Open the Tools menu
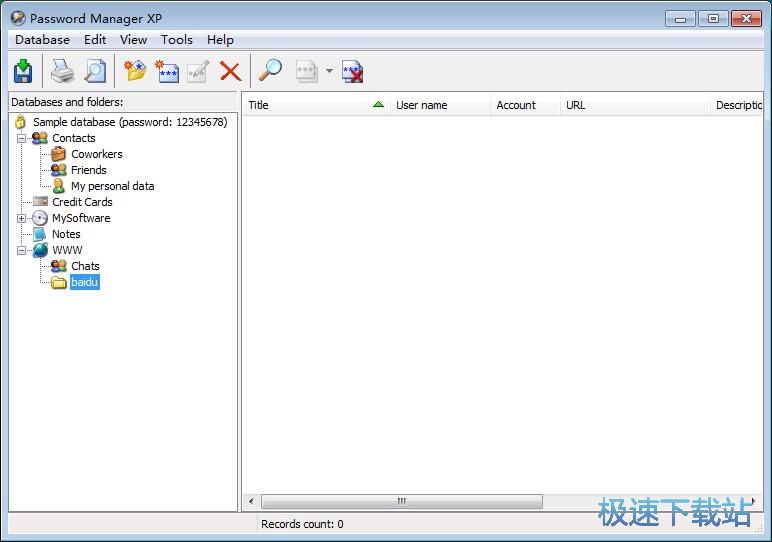The image size is (772, 542). pyautogui.click(x=177, y=40)
